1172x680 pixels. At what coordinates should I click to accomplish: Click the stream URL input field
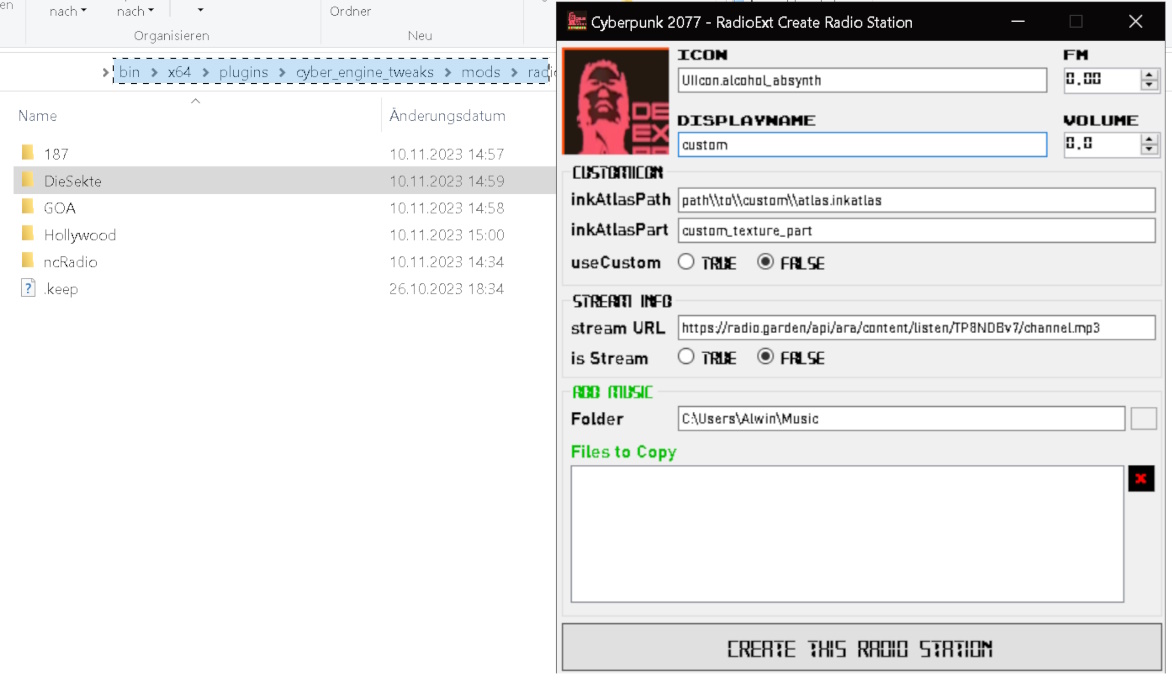(x=916, y=327)
